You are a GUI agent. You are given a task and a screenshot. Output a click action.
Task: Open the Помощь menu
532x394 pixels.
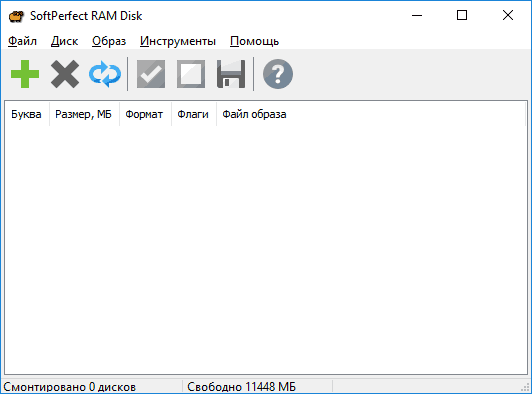[x=254, y=41]
